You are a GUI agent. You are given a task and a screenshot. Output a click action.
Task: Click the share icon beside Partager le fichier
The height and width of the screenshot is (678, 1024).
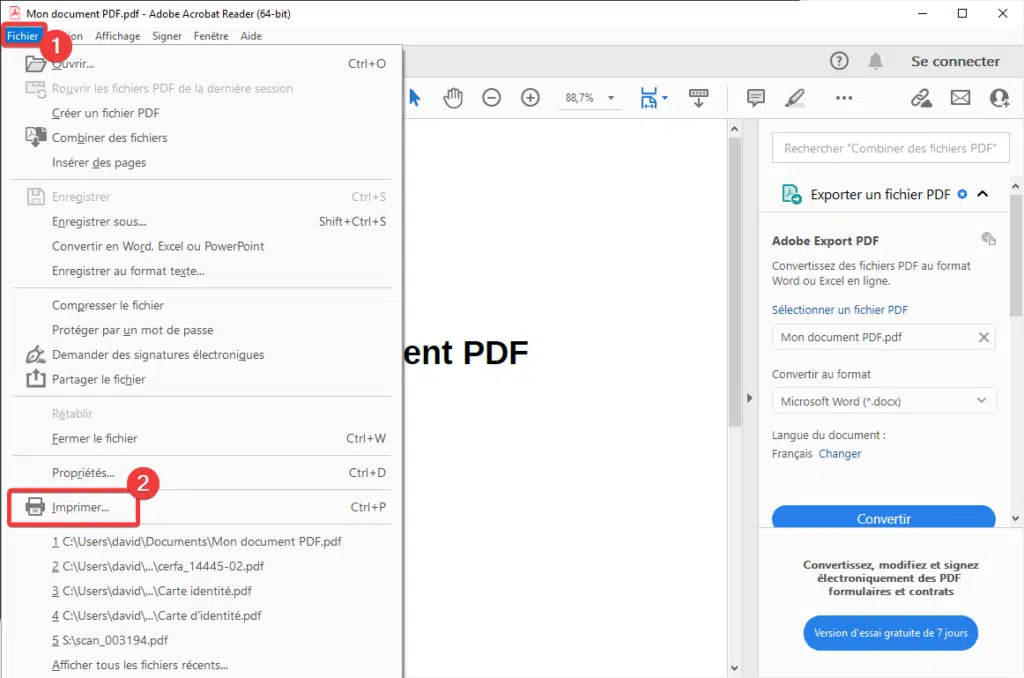coord(35,379)
